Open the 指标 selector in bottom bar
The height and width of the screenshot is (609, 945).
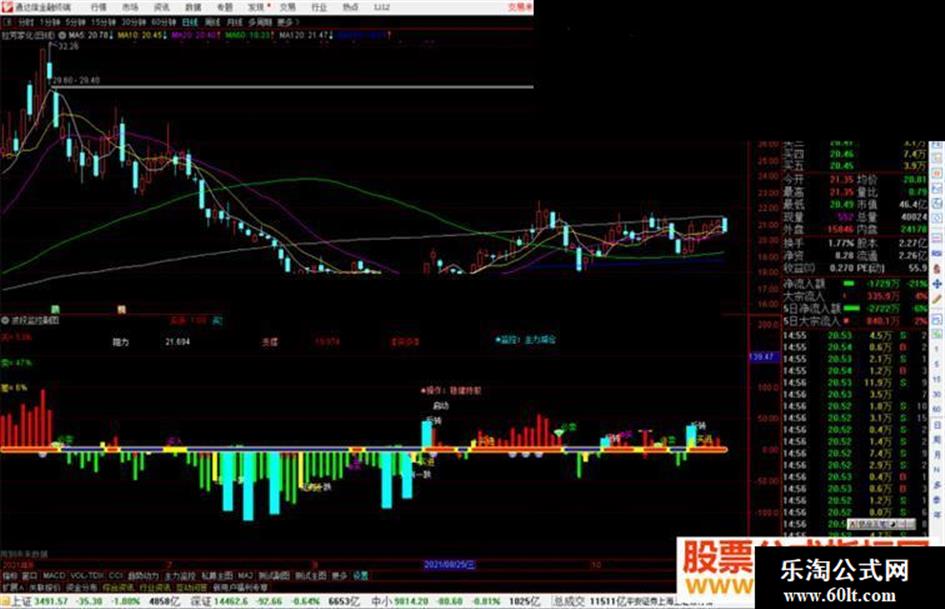point(10,576)
